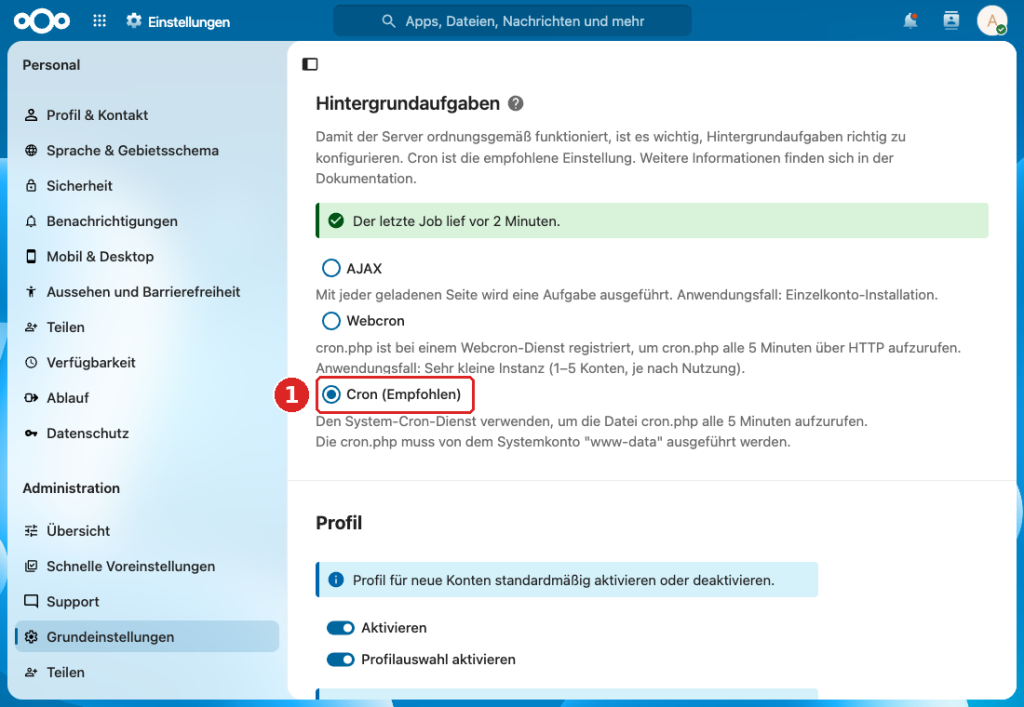This screenshot has height=707, width=1024.
Task: Click the phone icon for Mobil & Desktop
Action: (31, 257)
